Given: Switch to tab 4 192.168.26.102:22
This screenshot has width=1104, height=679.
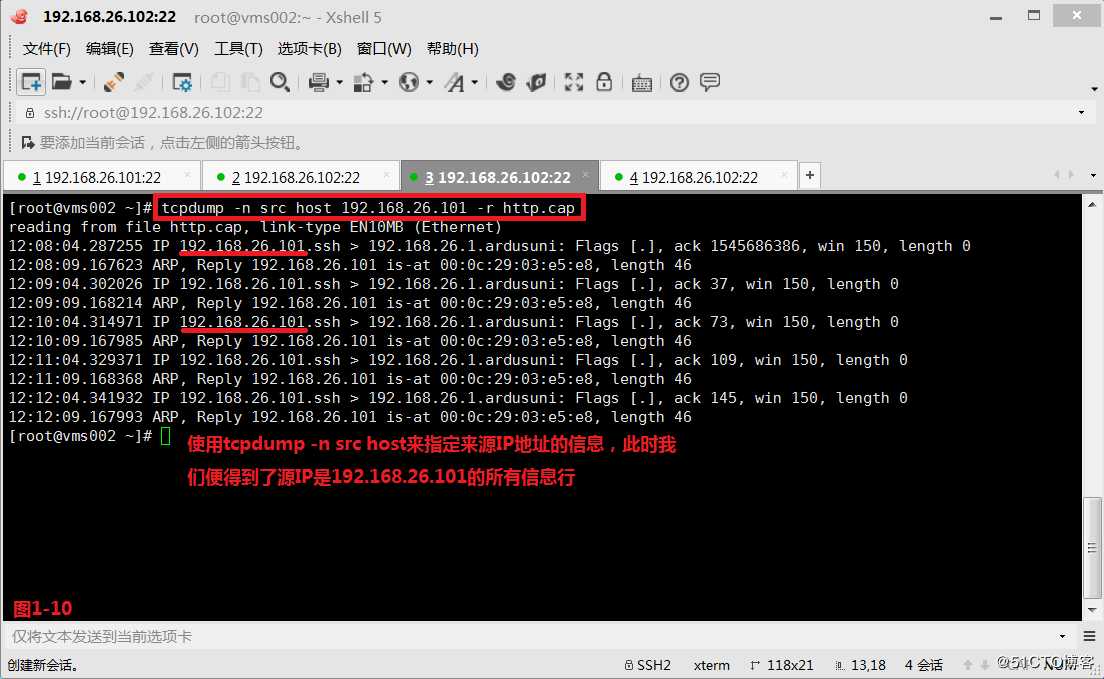Looking at the screenshot, I should (x=698, y=177).
